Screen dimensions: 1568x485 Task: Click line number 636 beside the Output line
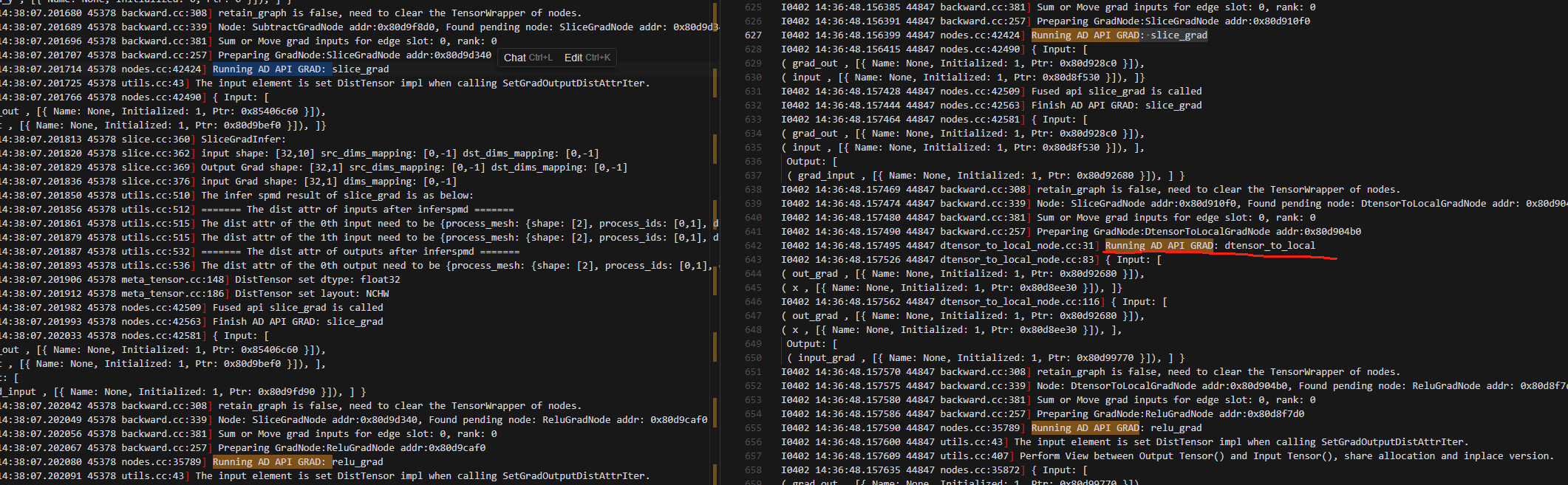753,162
